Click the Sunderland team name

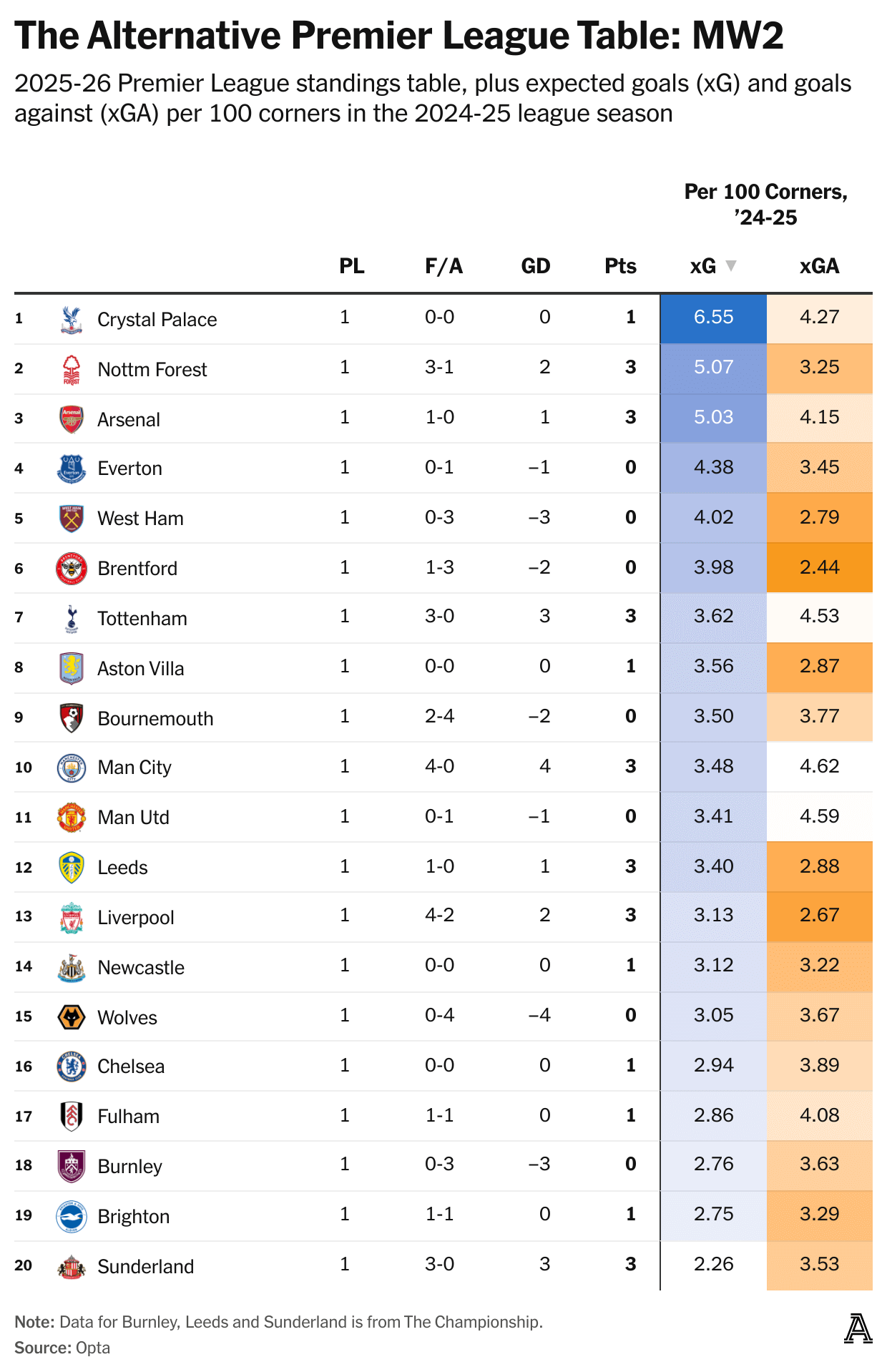pos(146,1267)
